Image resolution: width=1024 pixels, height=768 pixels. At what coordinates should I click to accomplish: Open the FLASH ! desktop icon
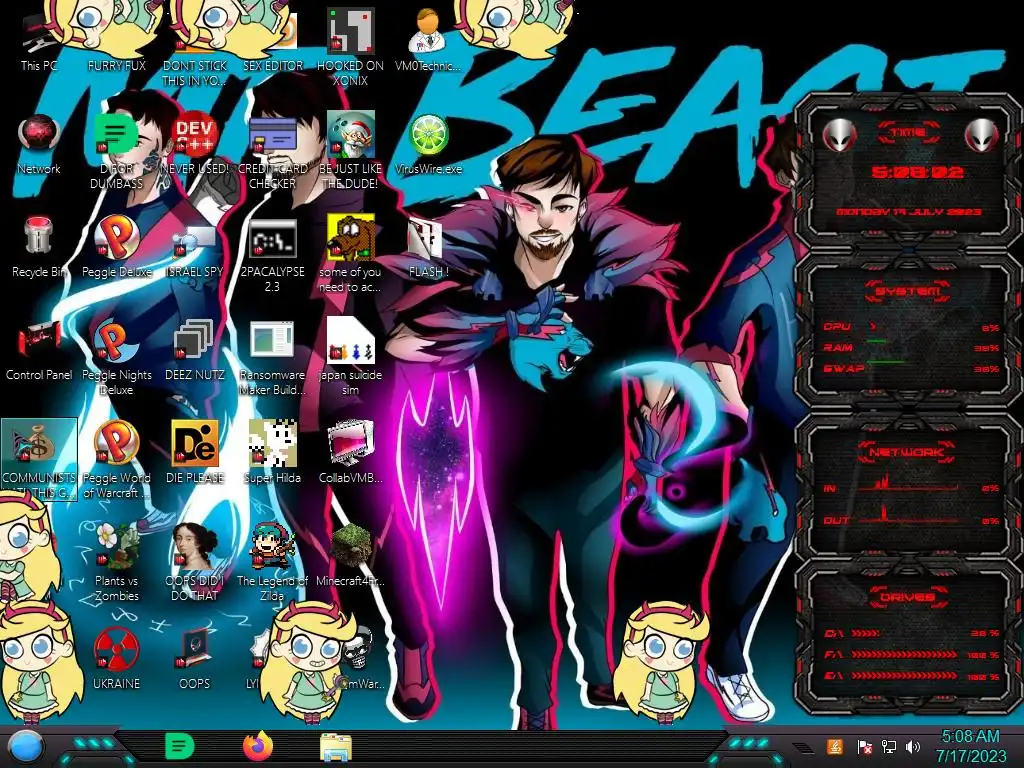pyautogui.click(x=428, y=248)
